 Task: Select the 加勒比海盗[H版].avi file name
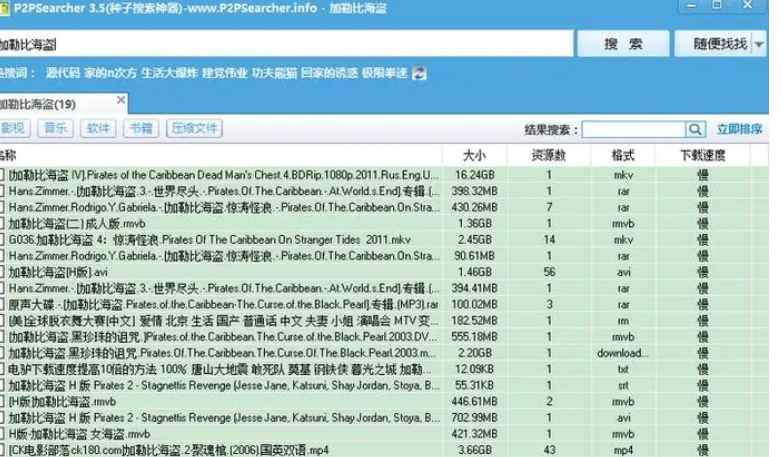(58, 272)
